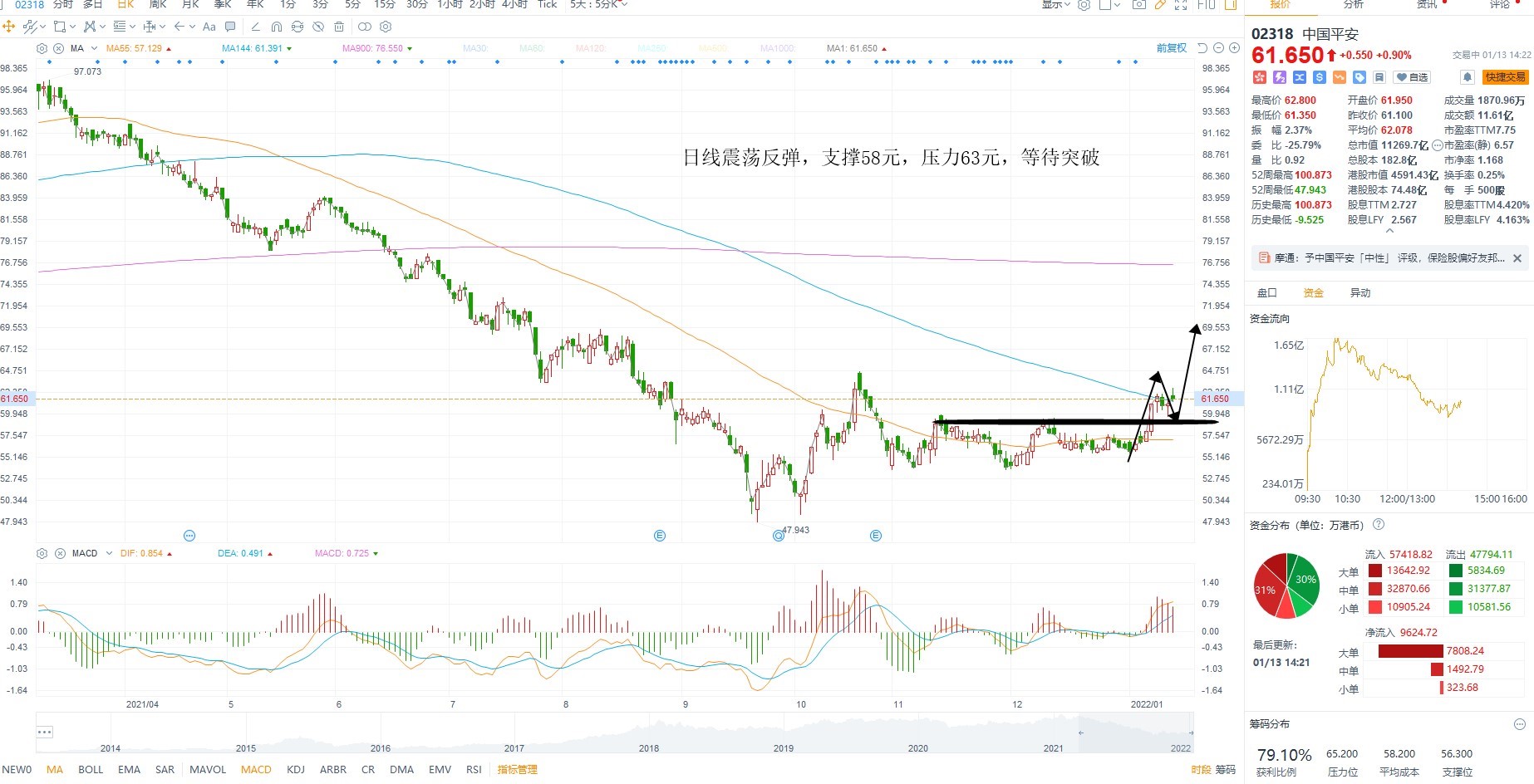
Task: Add stock to watchlist via 自选
Action: point(1412,77)
